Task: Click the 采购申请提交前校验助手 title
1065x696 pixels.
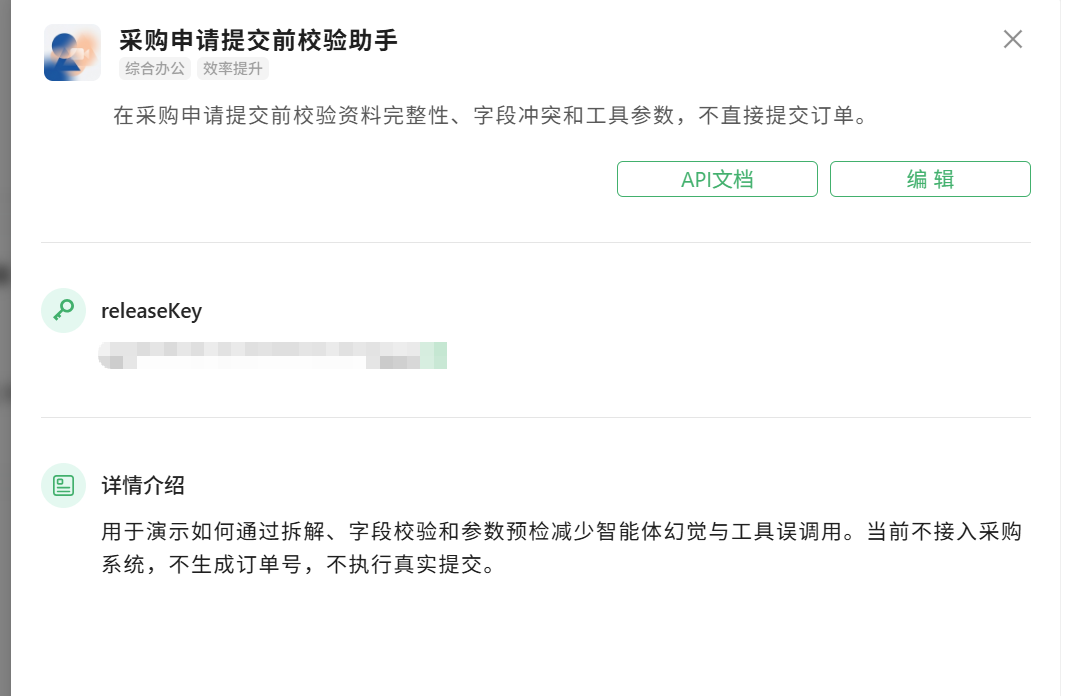Action: click(258, 41)
